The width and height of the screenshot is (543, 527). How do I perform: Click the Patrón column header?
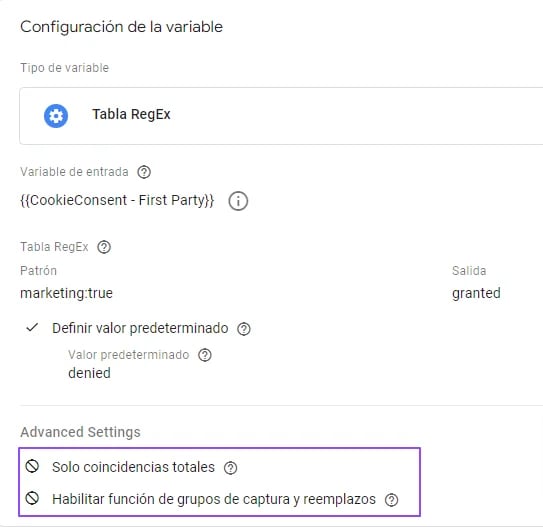point(38,271)
